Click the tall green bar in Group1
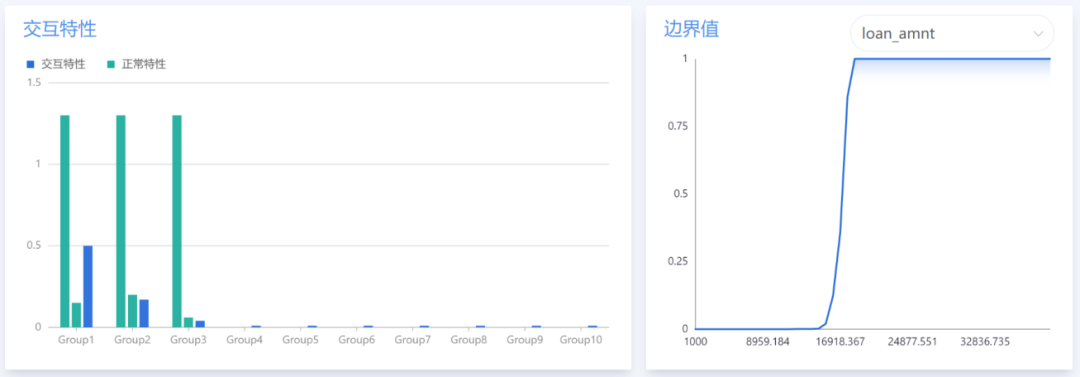1080x377 pixels. (65, 221)
